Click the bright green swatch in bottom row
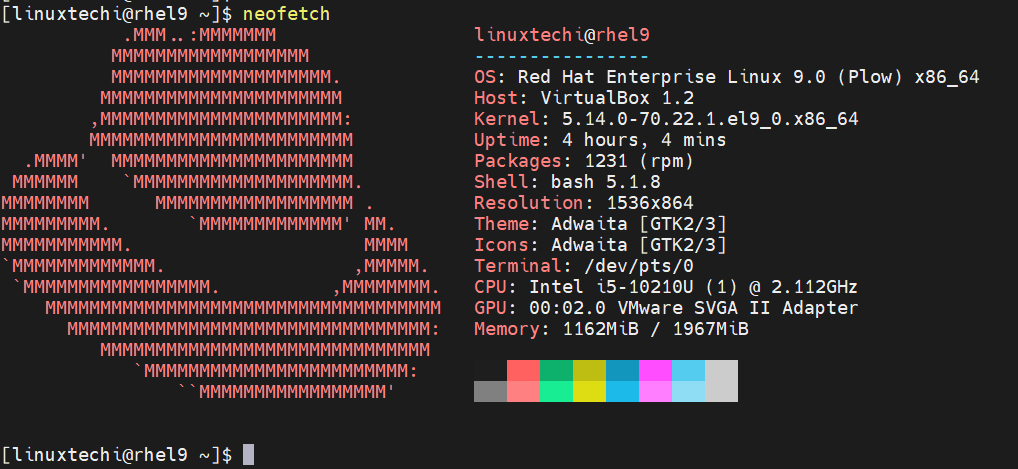This screenshot has width=1018, height=469. coord(556,391)
